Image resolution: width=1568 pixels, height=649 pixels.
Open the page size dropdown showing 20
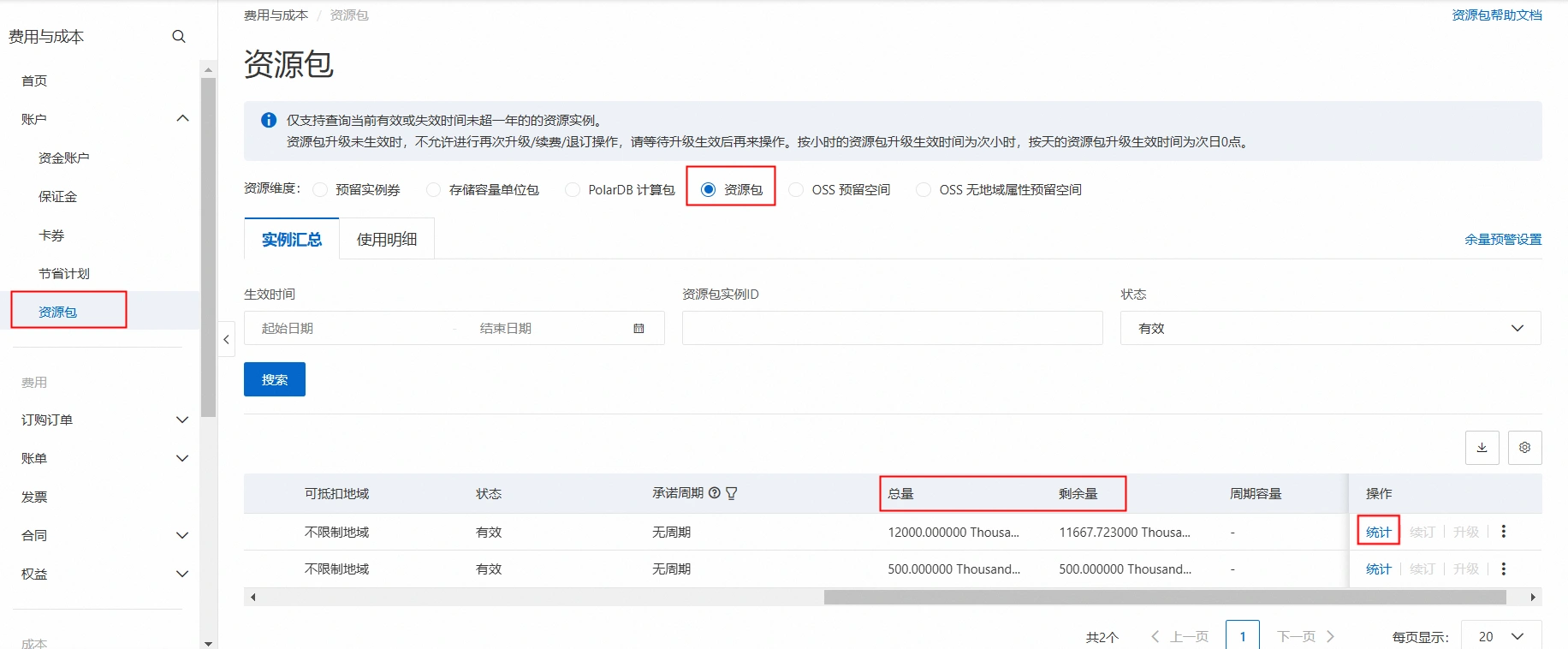click(x=1501, y=636)
